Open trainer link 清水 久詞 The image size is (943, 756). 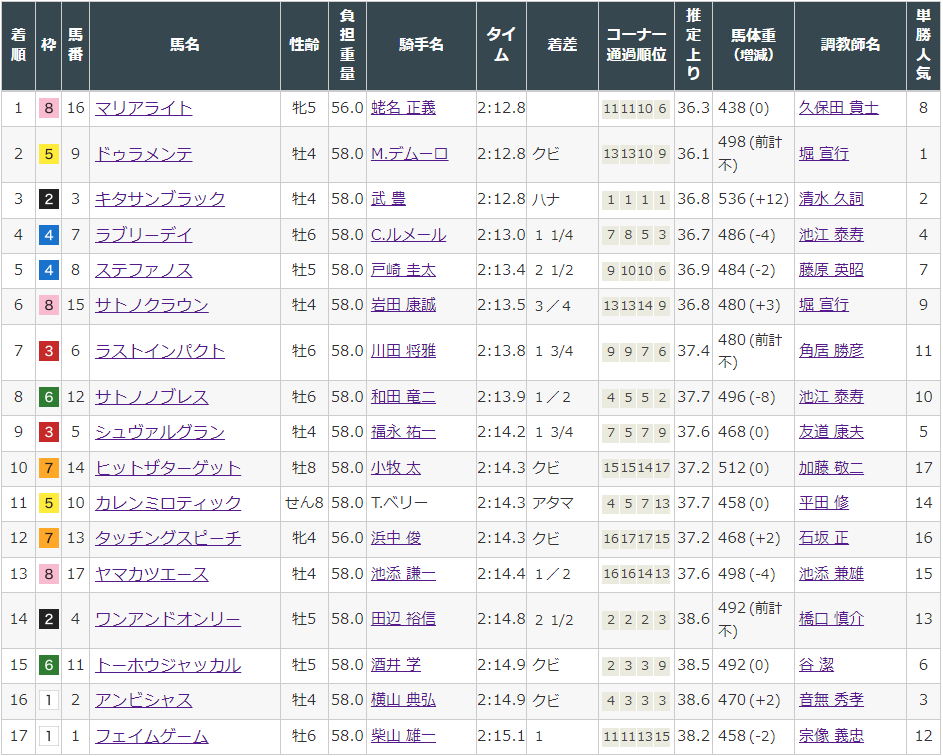click(831, 199)
